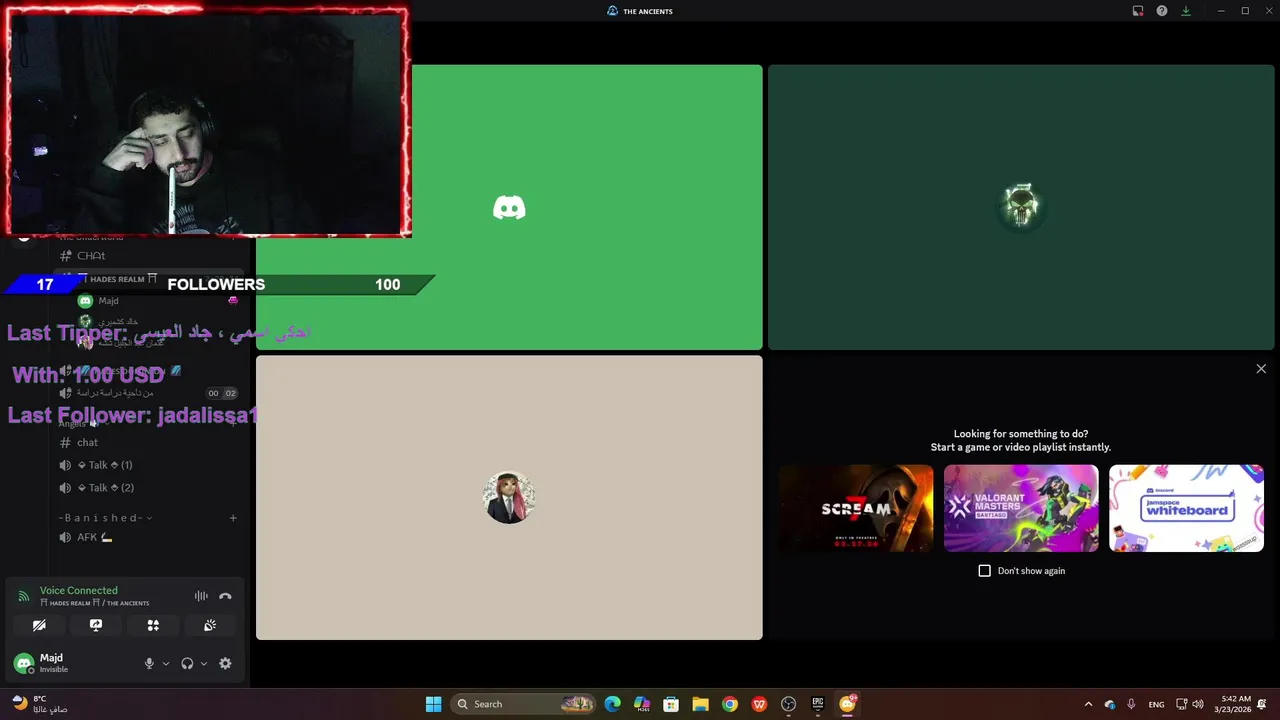Expand input device options next to microphone
This screenshot has height=720, width=1280.
(166, 663)
